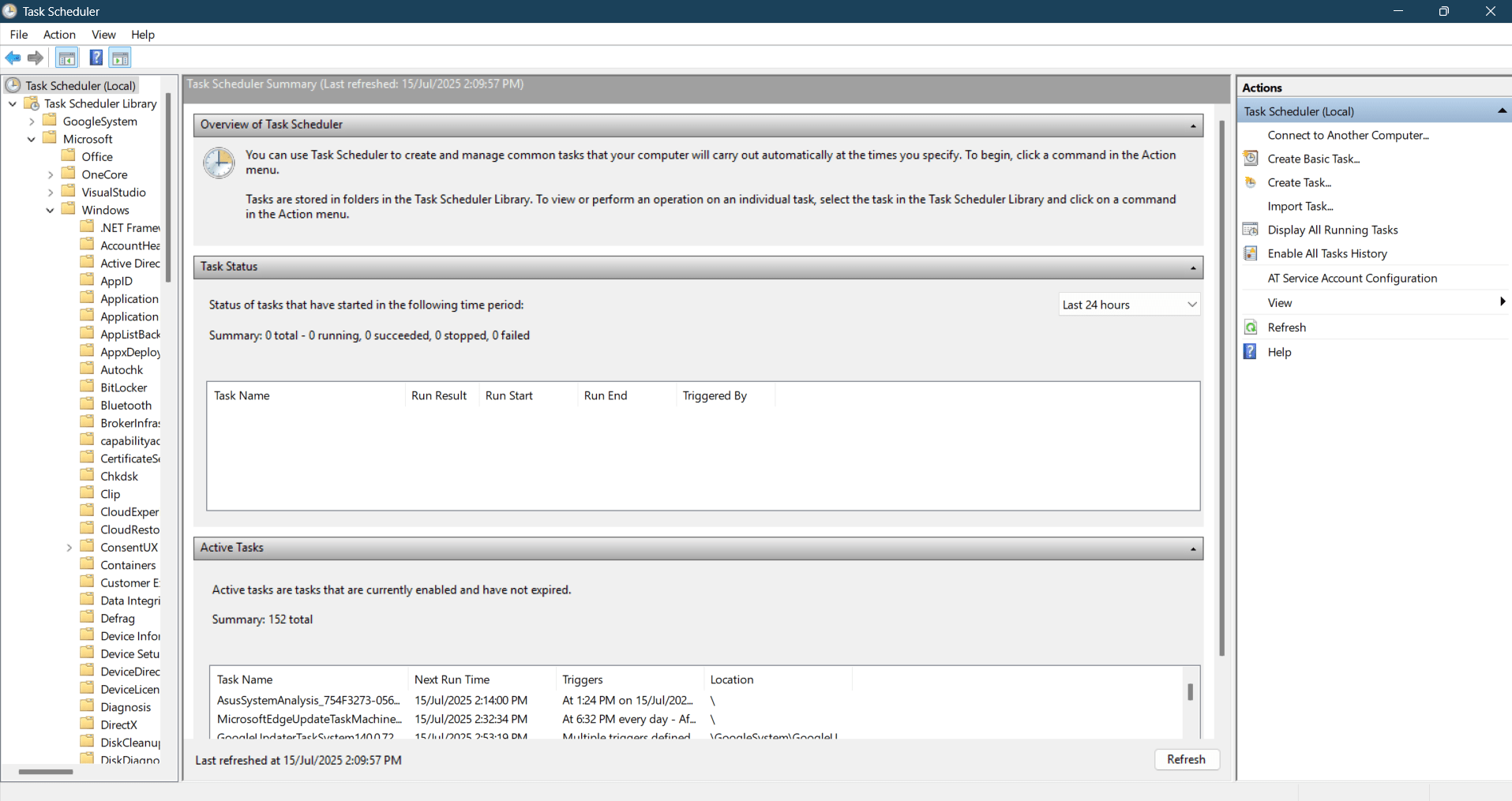Viewport: 1512px width, 801px height.
Task: Click the Back arrow toolbar icon
Action: (13, 58)
